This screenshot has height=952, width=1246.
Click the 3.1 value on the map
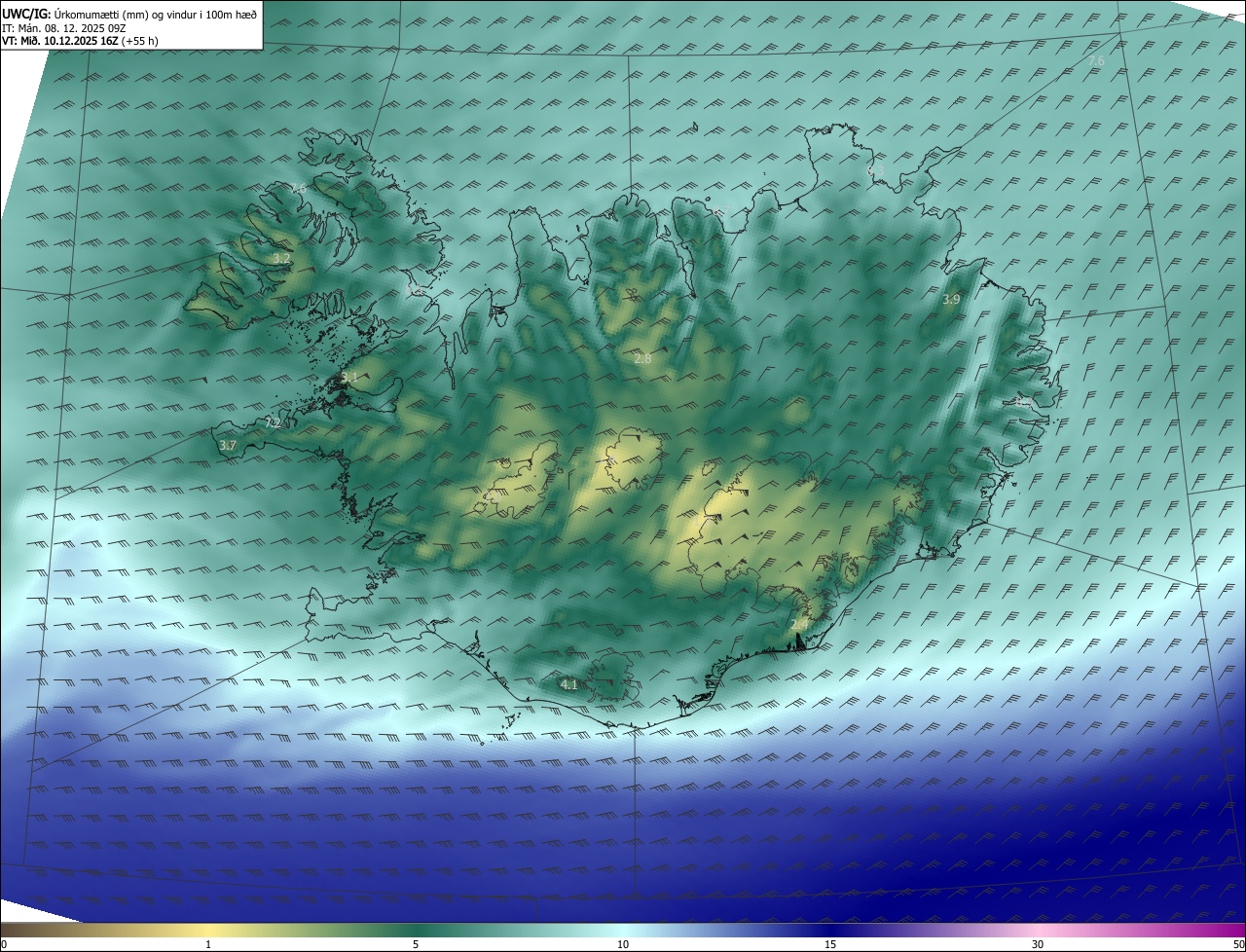coord(348,377)
